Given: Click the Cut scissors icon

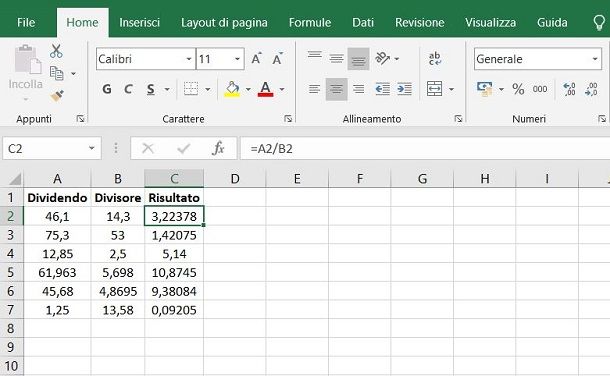Looking at the screenshot, I should coord(56,51).
